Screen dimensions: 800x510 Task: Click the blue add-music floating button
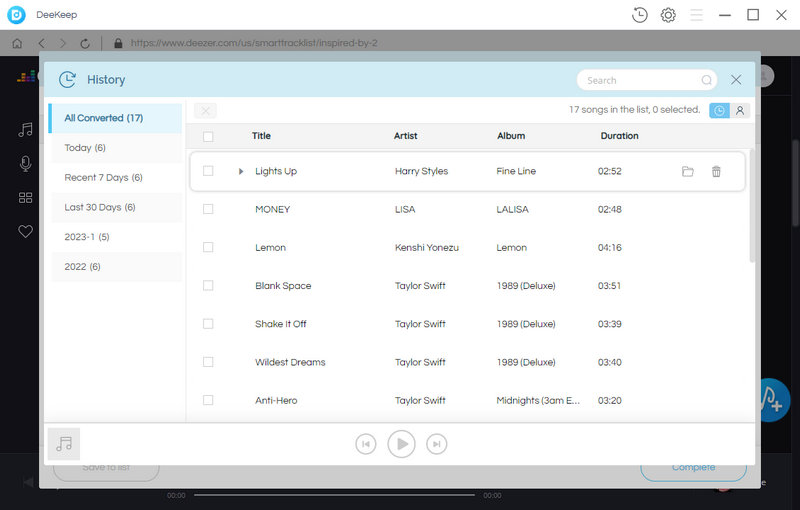point(774,400)
